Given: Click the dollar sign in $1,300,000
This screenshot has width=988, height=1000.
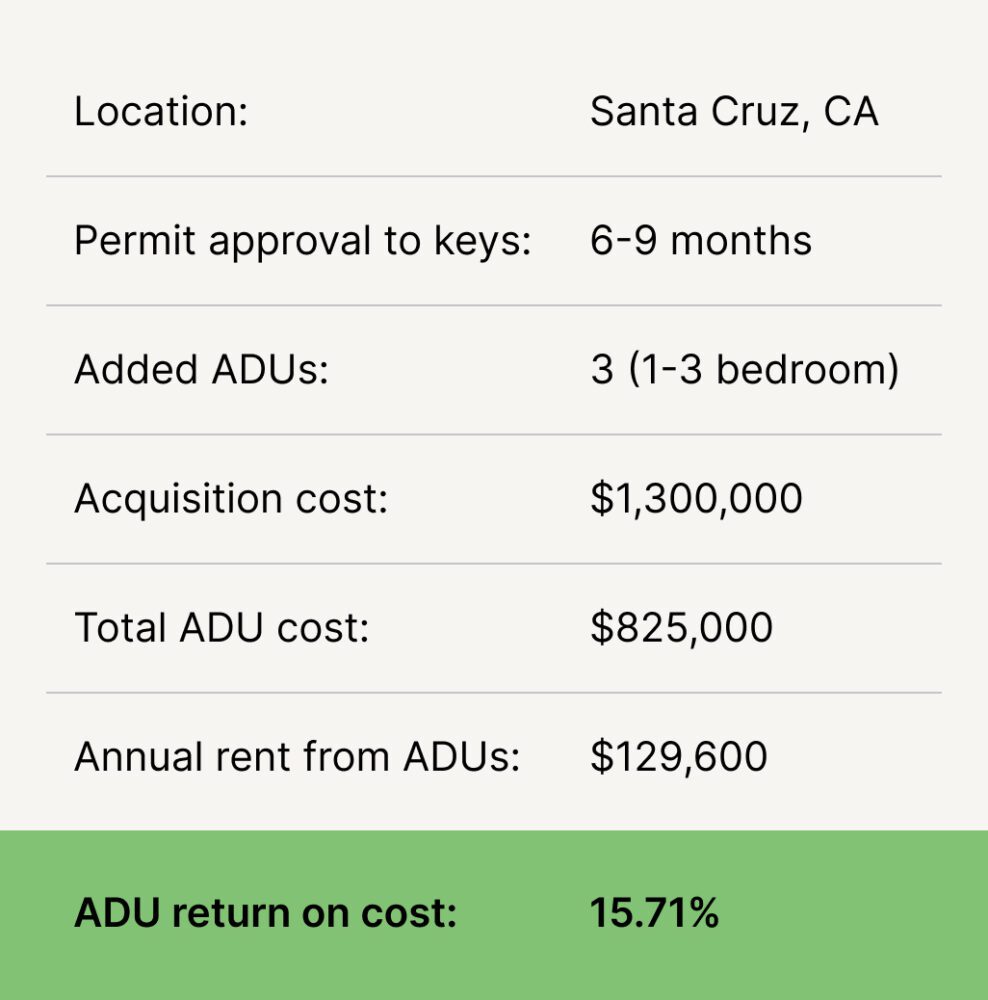Looking at the screenshot, I should point(601,499).
